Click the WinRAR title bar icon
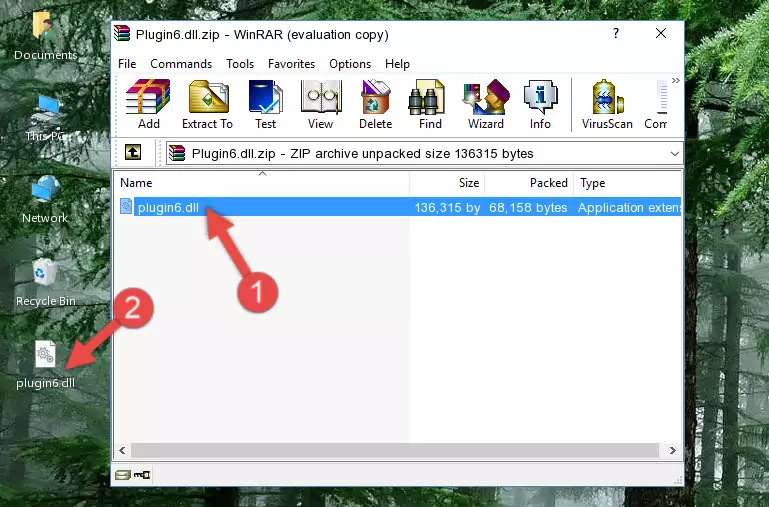Screen dimensions: 769x507 pyautogui.click(x=122, y=33)
